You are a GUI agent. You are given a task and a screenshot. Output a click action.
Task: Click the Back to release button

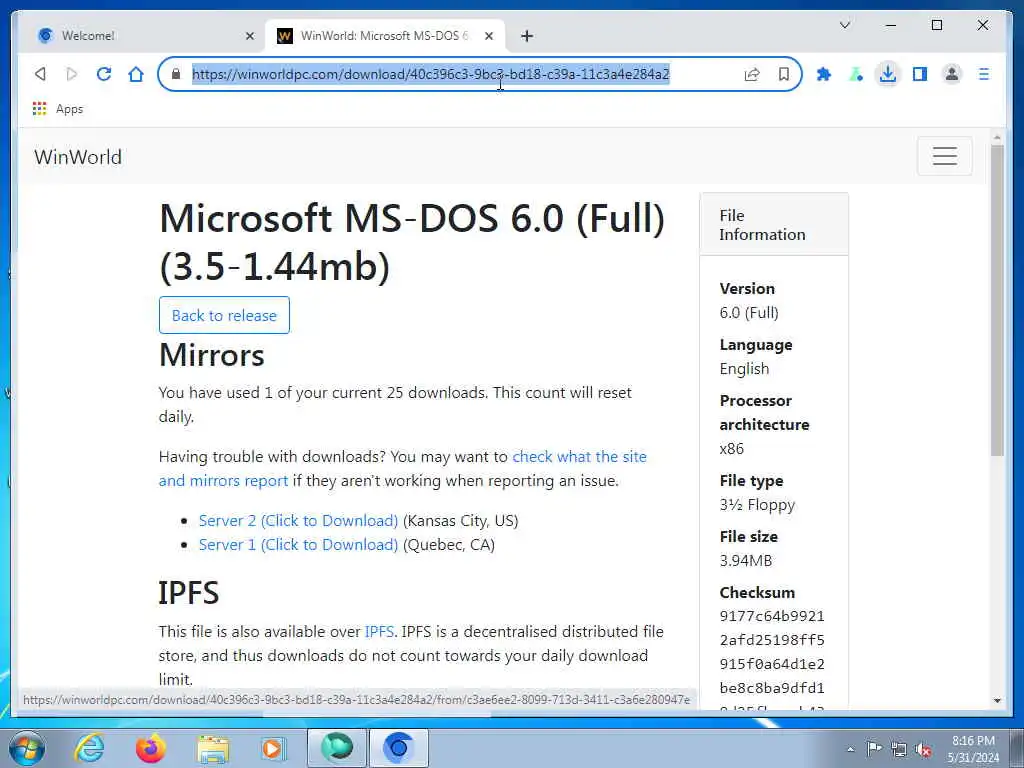(x=224, y=315)
